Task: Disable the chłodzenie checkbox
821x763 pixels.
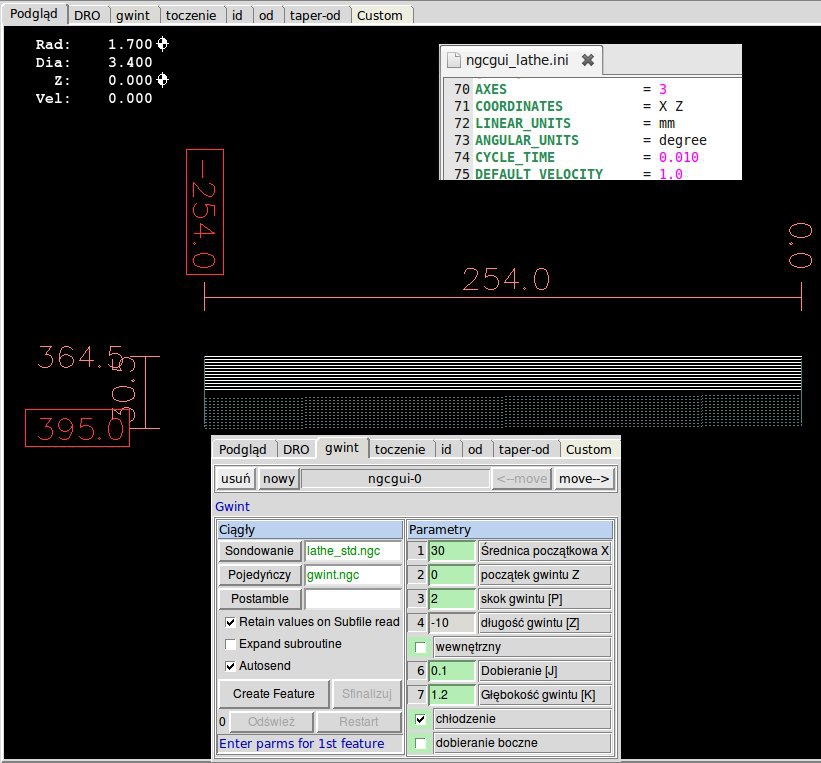Action: click(420, 719)
